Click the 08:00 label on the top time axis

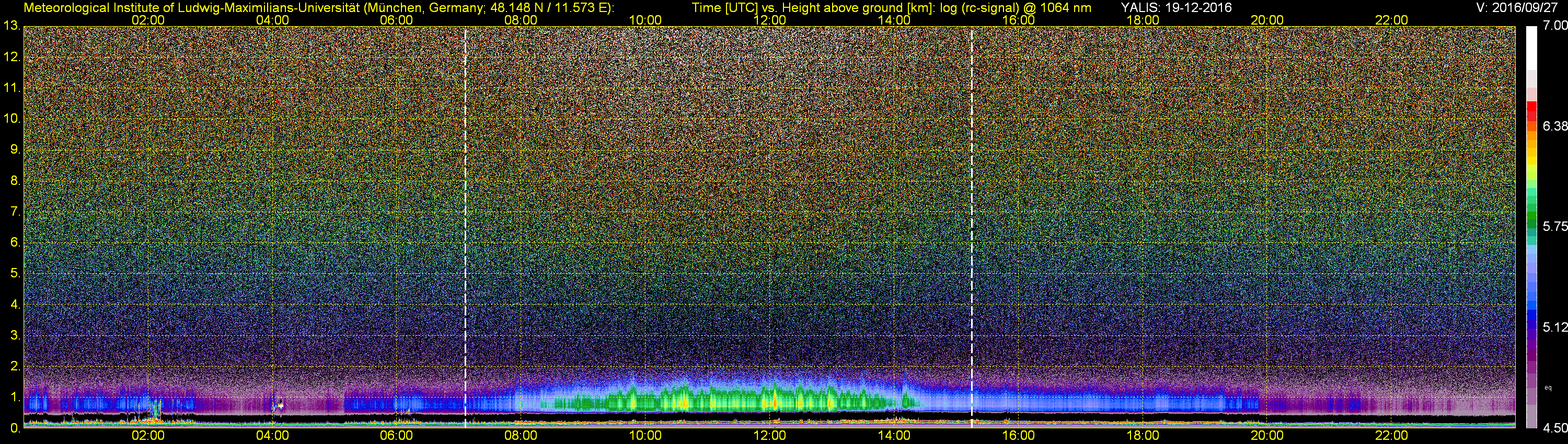pyautogui.click(x=521, y=20)
